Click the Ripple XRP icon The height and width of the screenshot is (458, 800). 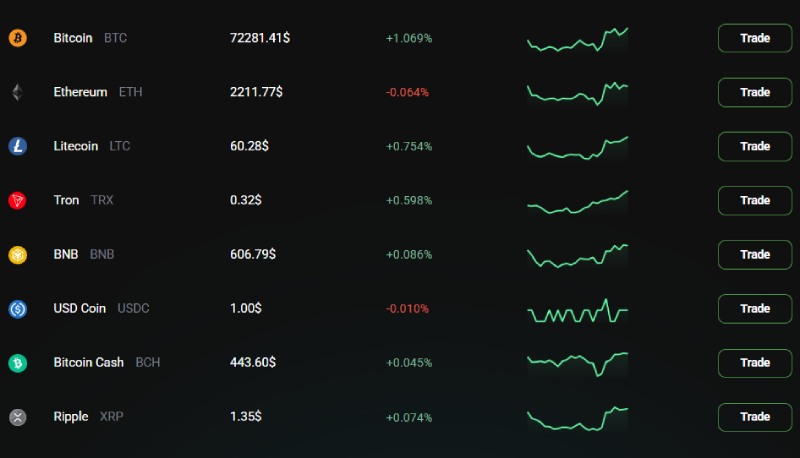(17, 416)
